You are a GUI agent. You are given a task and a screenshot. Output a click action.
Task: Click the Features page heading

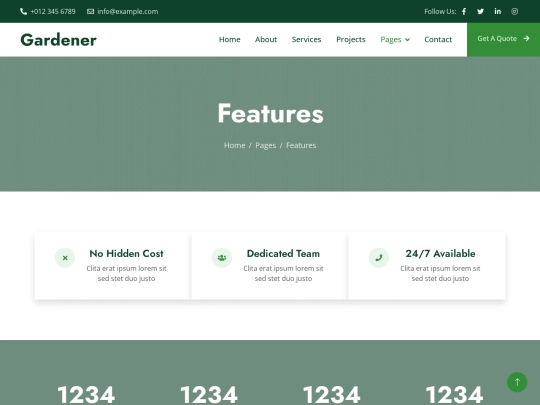[x=270, y=114]
